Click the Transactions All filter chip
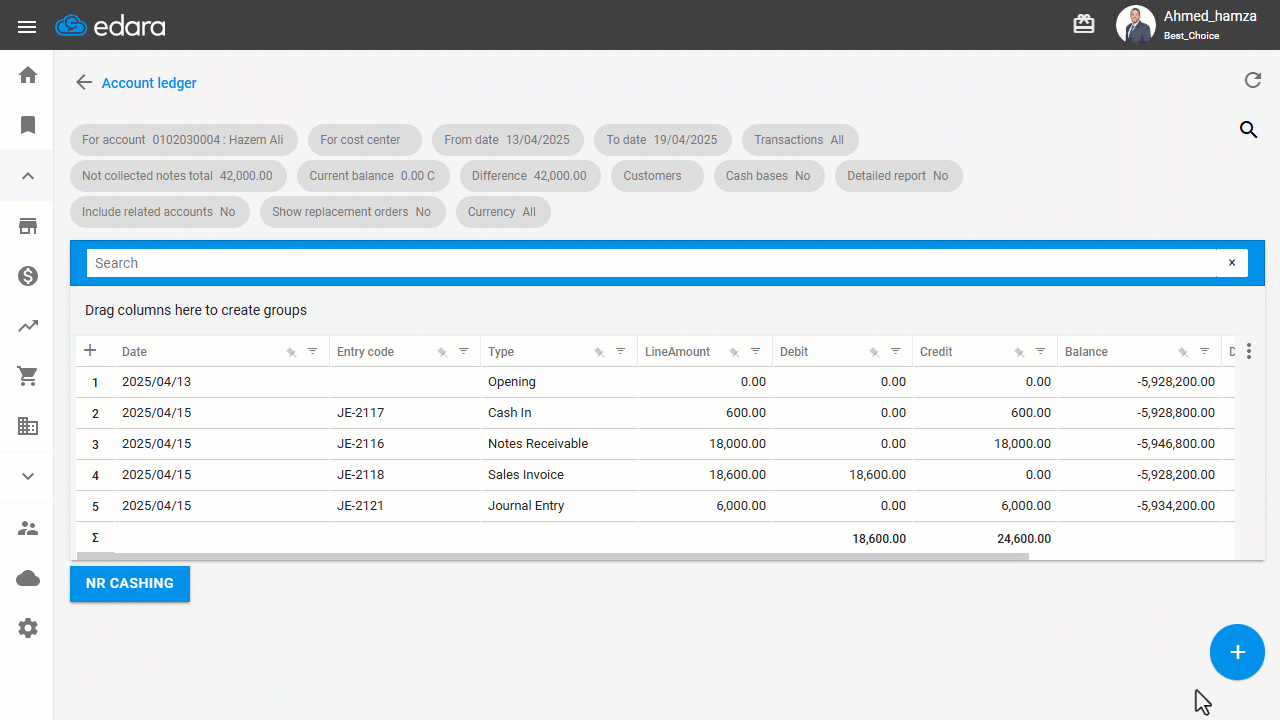 point(800,140)
